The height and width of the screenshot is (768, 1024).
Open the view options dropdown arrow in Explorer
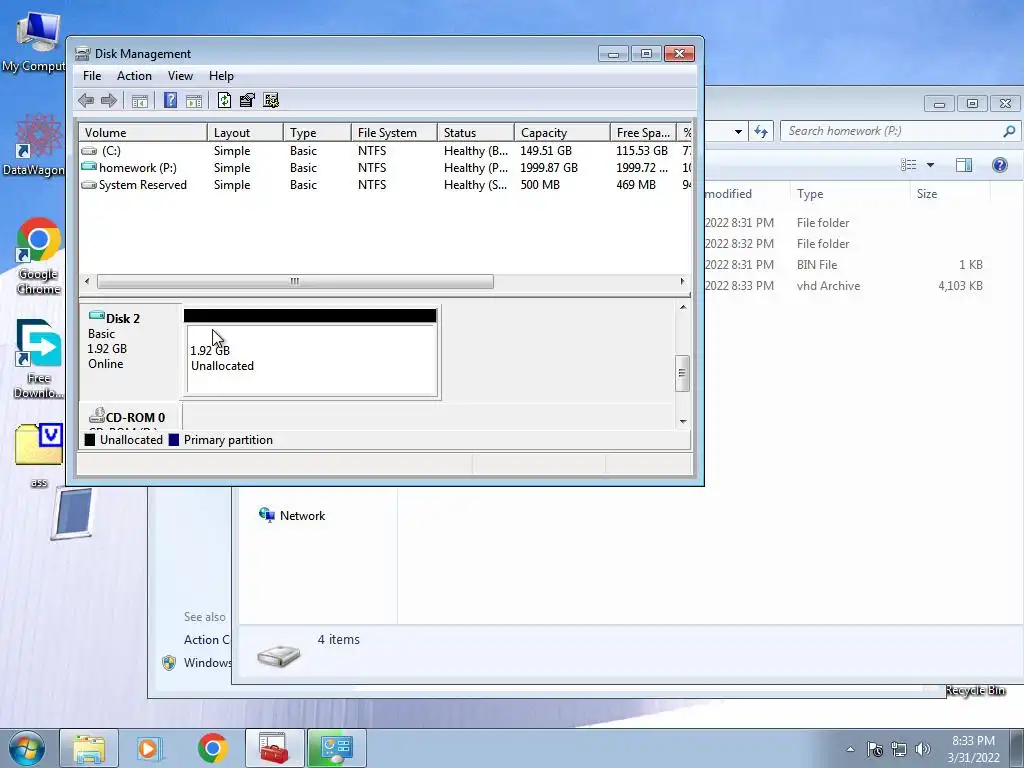930,165
